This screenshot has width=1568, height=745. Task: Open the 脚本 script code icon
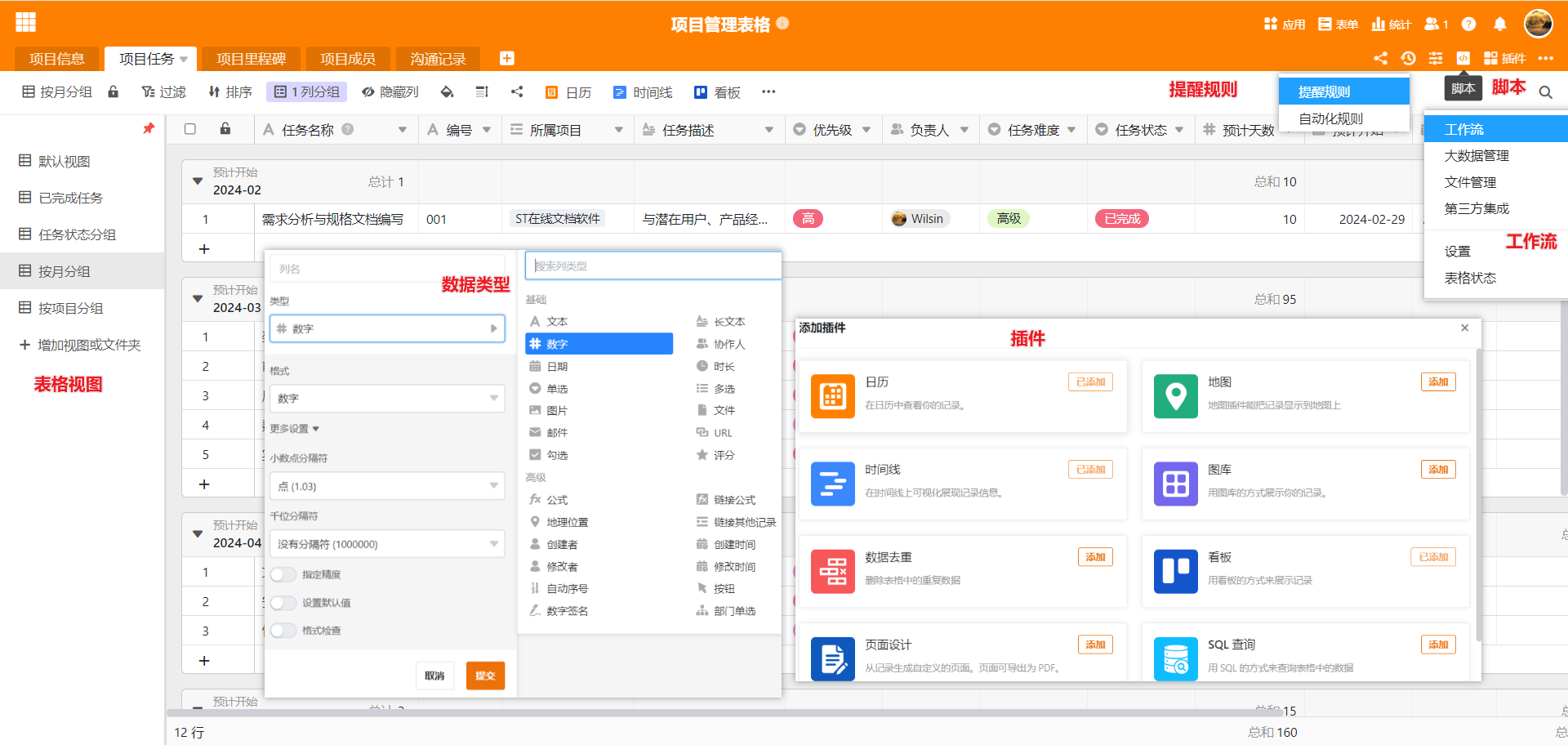coord(1463,58)
